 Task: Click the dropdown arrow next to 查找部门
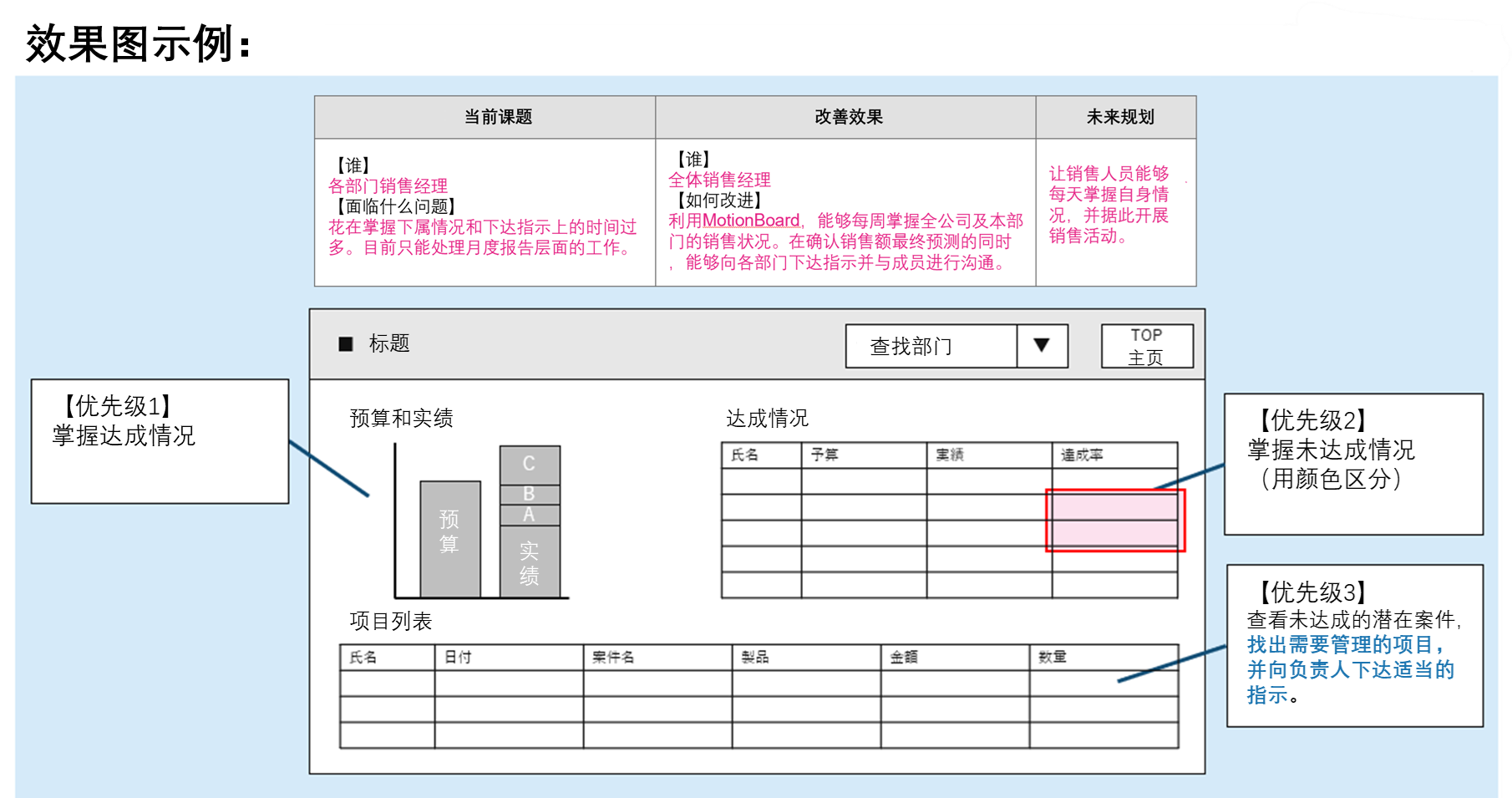click(1042, 346)
